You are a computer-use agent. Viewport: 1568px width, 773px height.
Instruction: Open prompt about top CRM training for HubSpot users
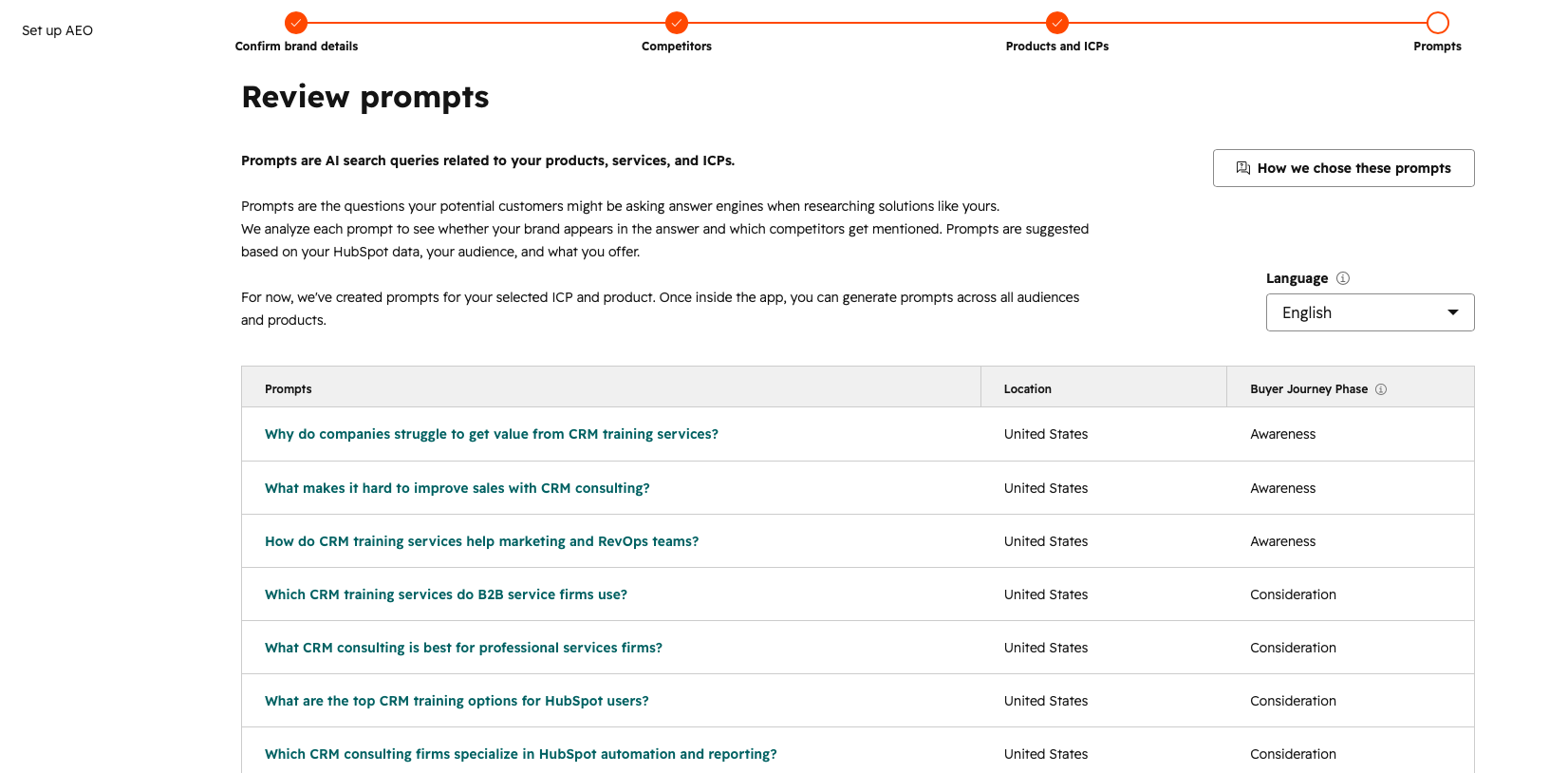[x=457, y=701]
